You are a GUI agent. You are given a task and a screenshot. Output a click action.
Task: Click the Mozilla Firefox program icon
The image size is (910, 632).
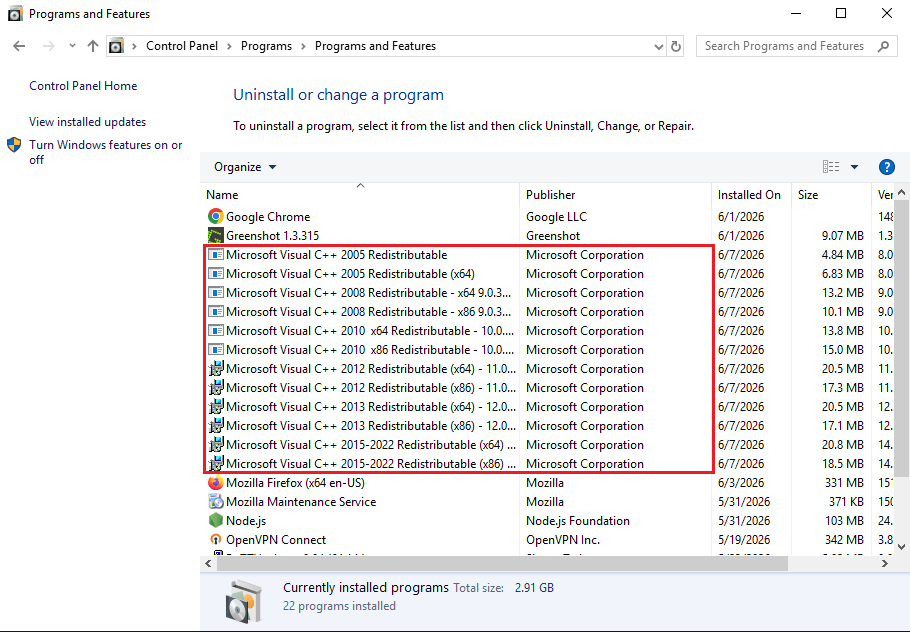[216, 483]
